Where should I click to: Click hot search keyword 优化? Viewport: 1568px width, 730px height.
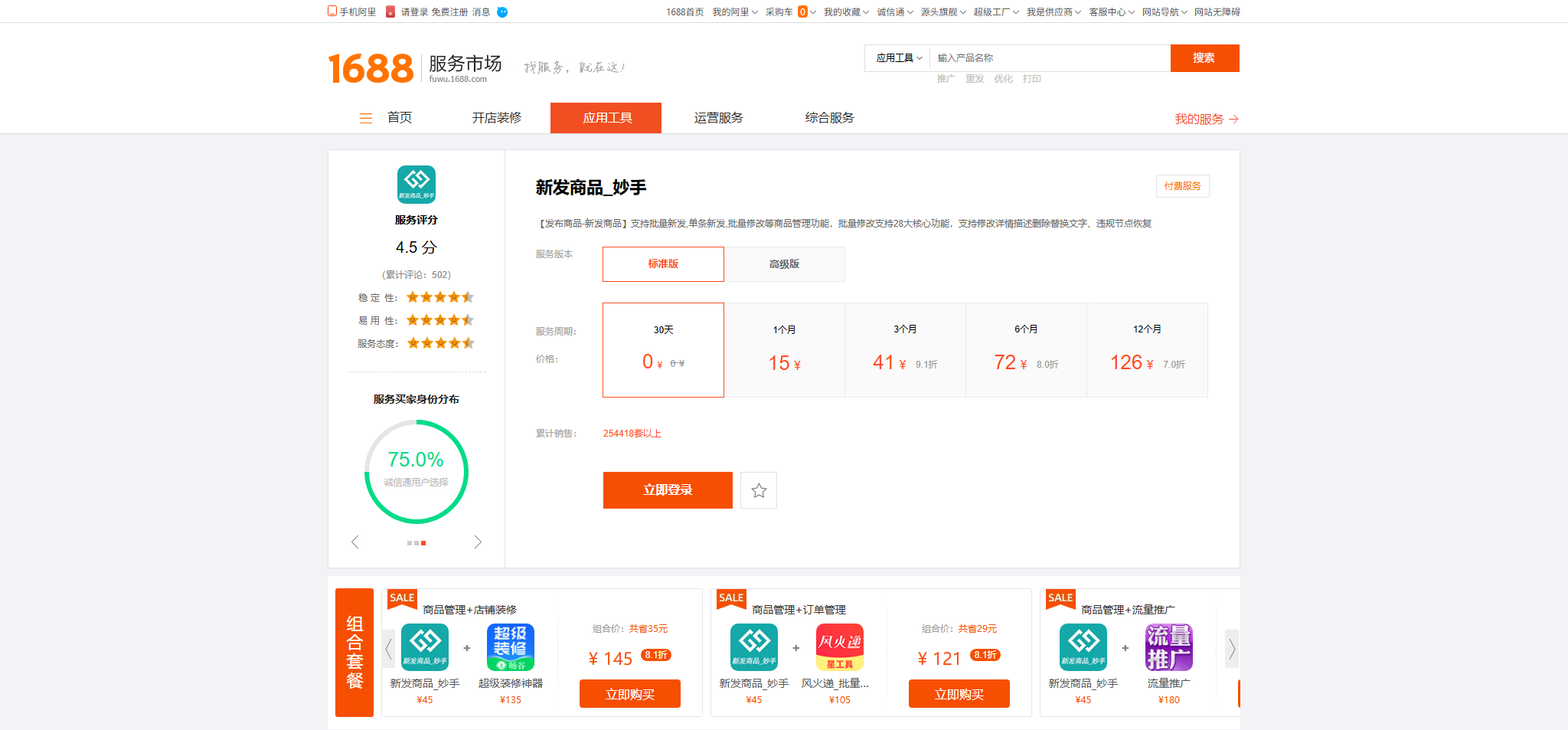[x=1003, y=79]
